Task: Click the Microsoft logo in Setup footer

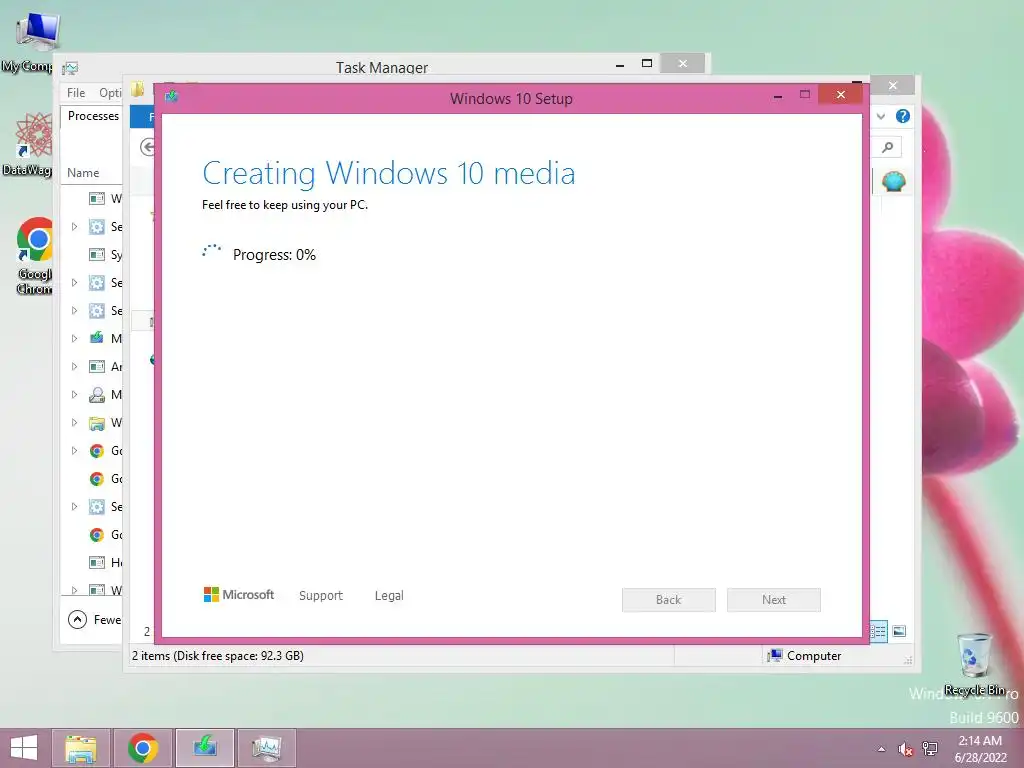Action: [x=239, y=595]
